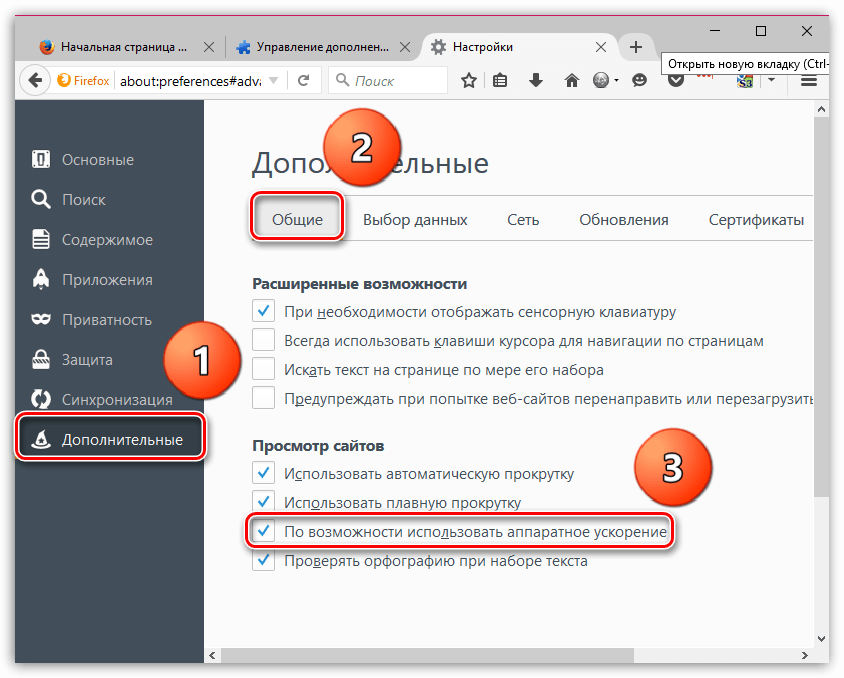Go to the home page icon

(x=571, y=80)
